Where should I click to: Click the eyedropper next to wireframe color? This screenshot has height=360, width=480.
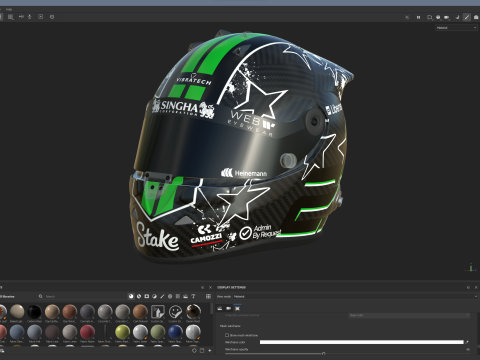(467, 342)
